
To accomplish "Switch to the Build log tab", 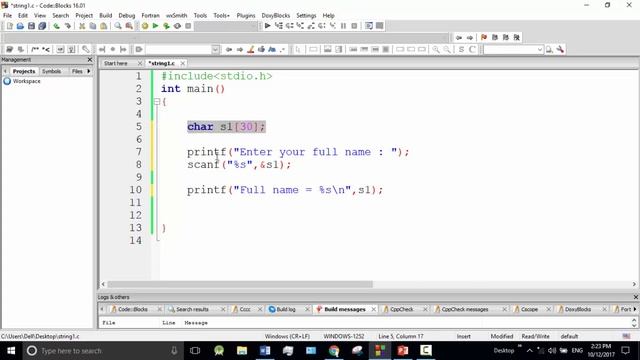I will [286, 309].
